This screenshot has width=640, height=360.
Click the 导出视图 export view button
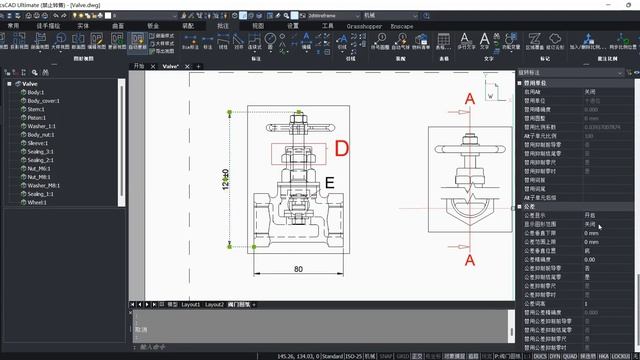[x=162, y=51]
